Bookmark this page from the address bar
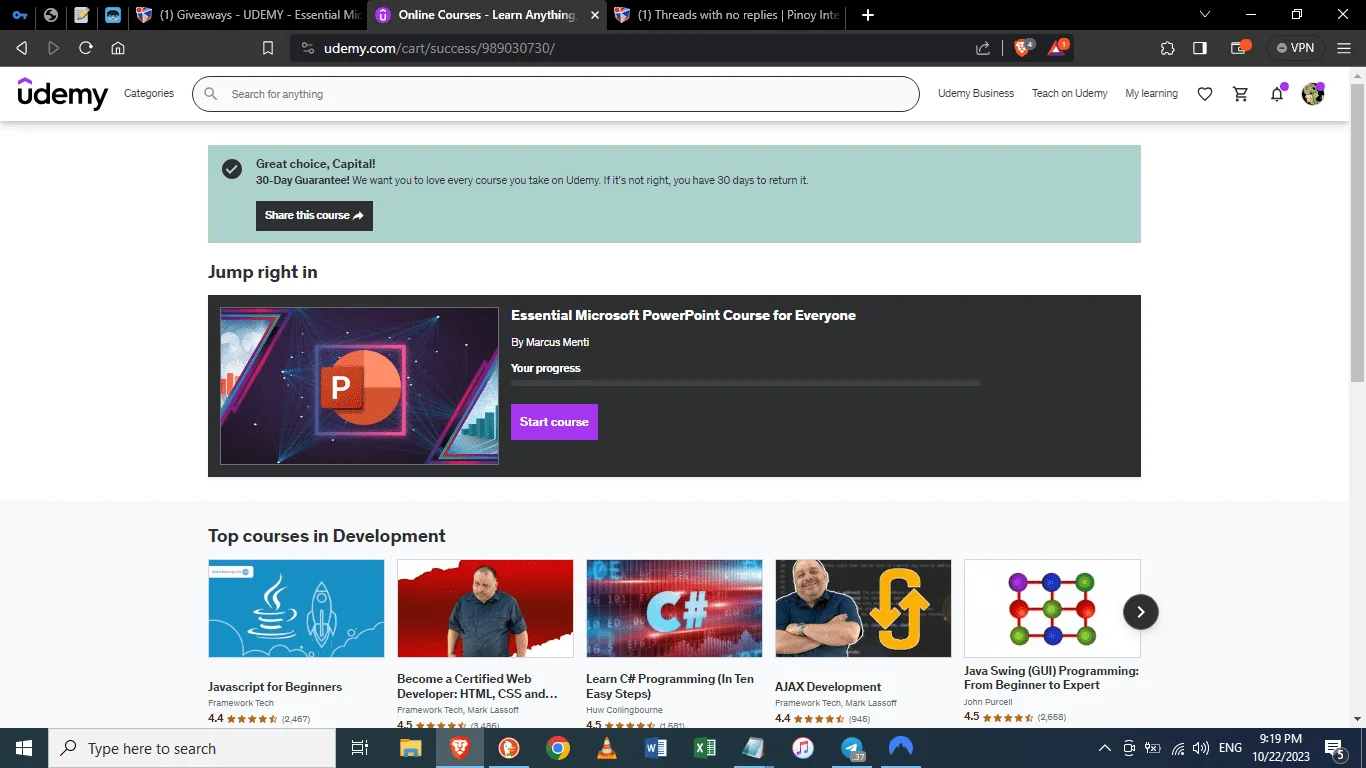The height and width of the screenshot is (768, 1366). (x=267, y=48)
